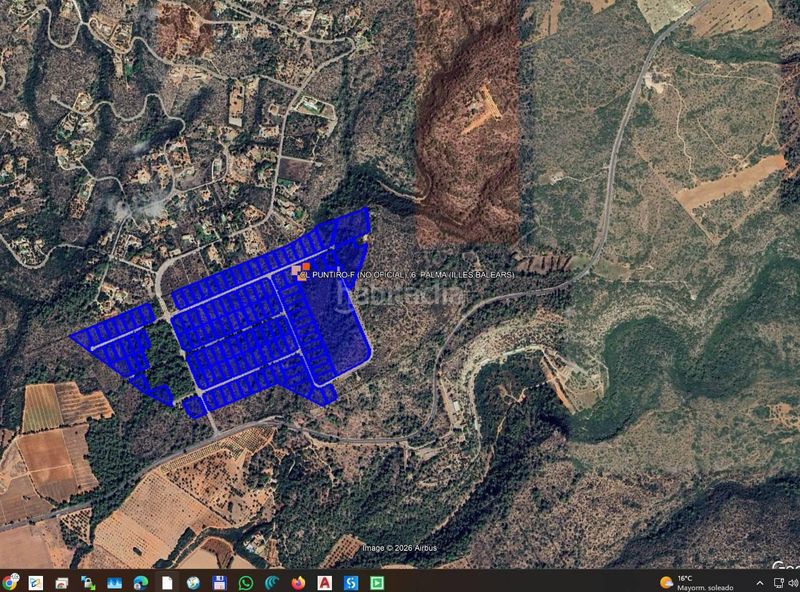The width and height of the screenshot is (800, 592).
Task: Open the blue download tray app icon
Action: pyautogui.click(x=114, y=582)
